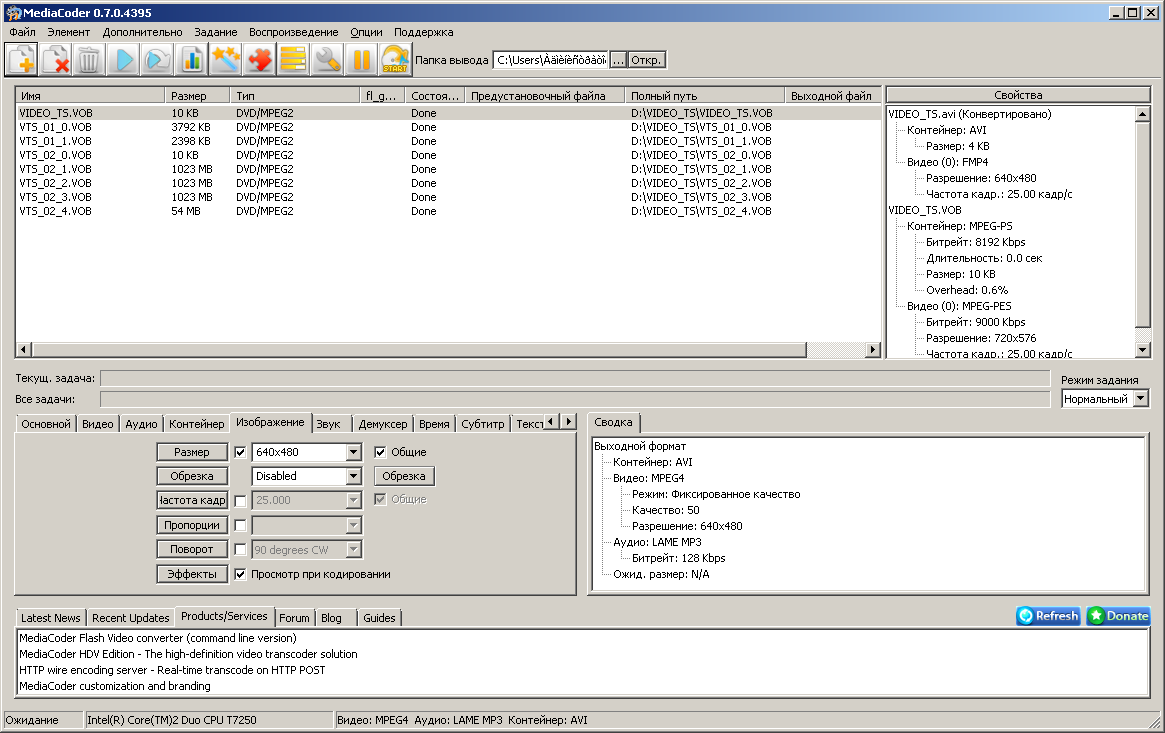Click the Текущ. задача progress bar

pyautogui.click(x=575, y=378)
